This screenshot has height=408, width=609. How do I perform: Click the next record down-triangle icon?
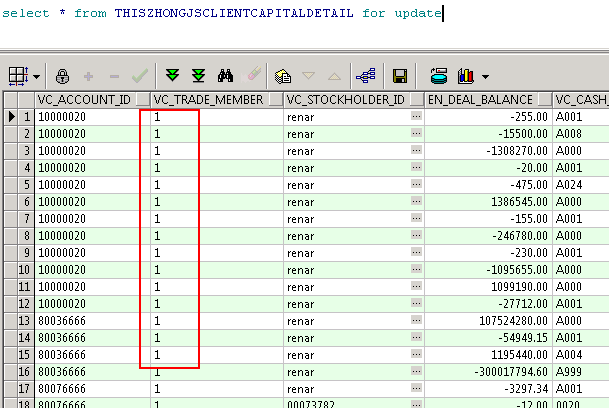[x=308, y=75]
